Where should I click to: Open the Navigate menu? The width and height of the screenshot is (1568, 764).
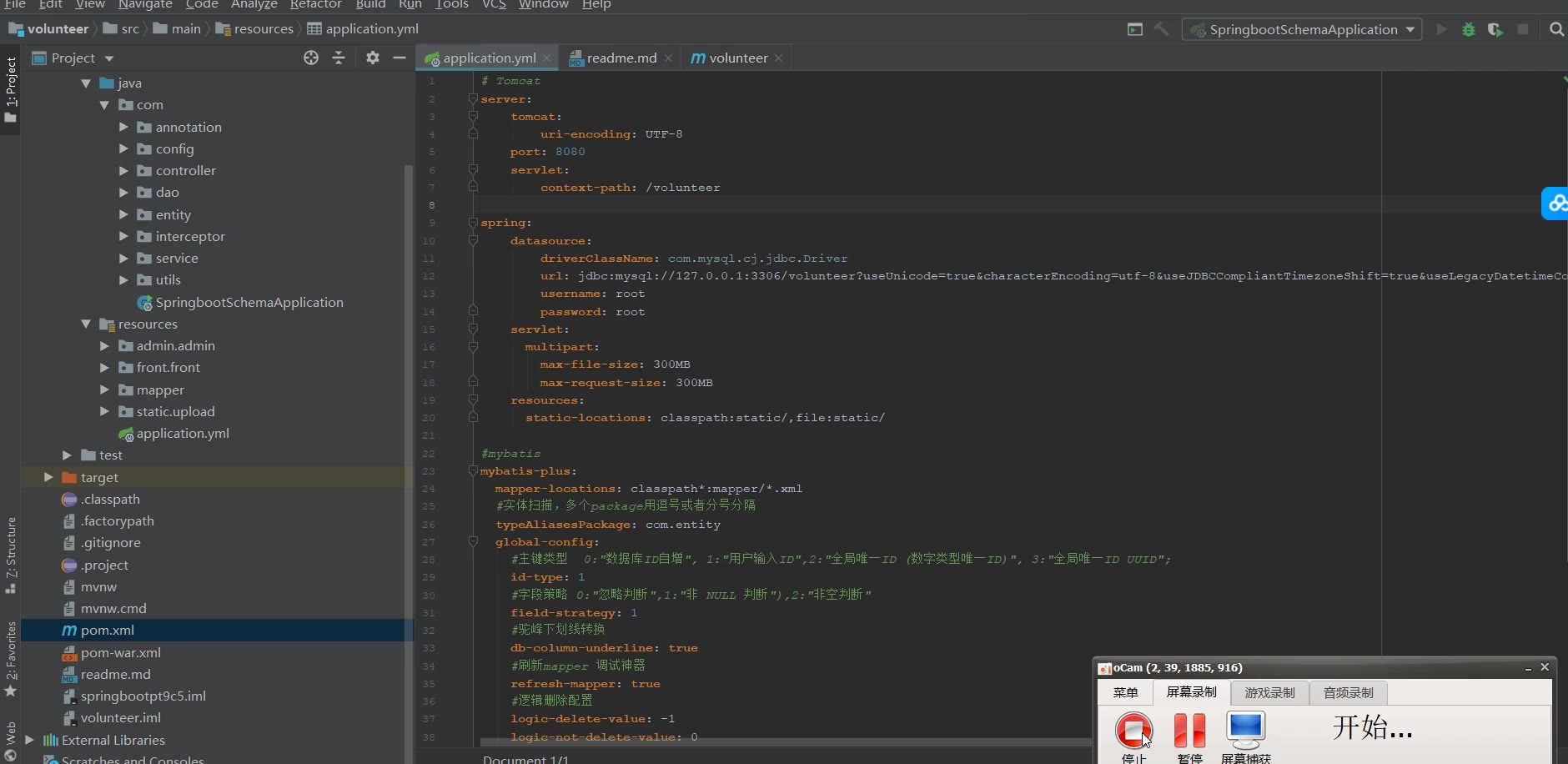click(x=145, y=4)
